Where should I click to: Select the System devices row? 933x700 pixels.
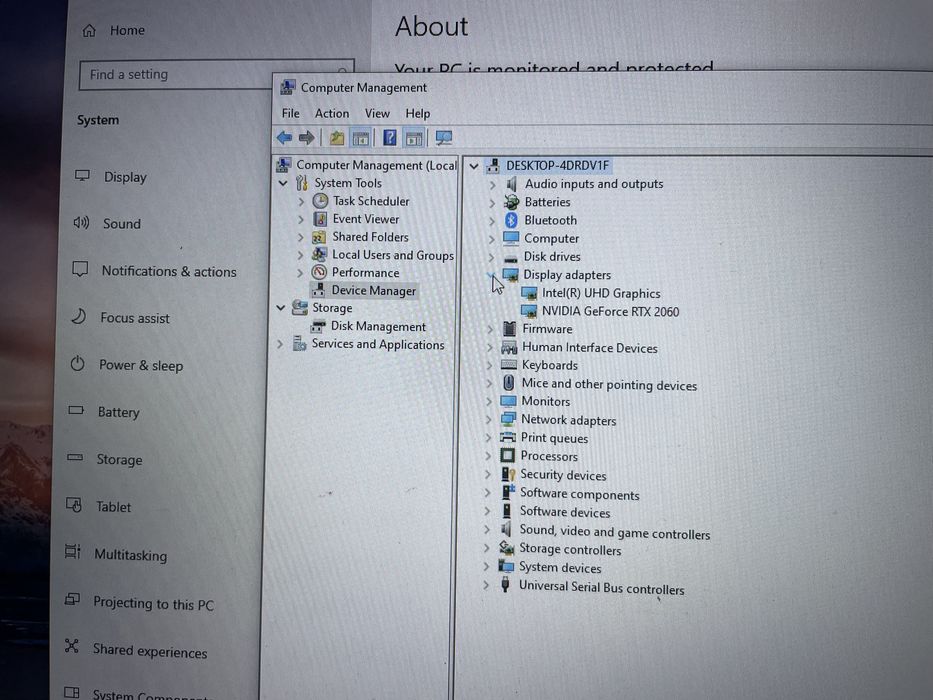560,568
